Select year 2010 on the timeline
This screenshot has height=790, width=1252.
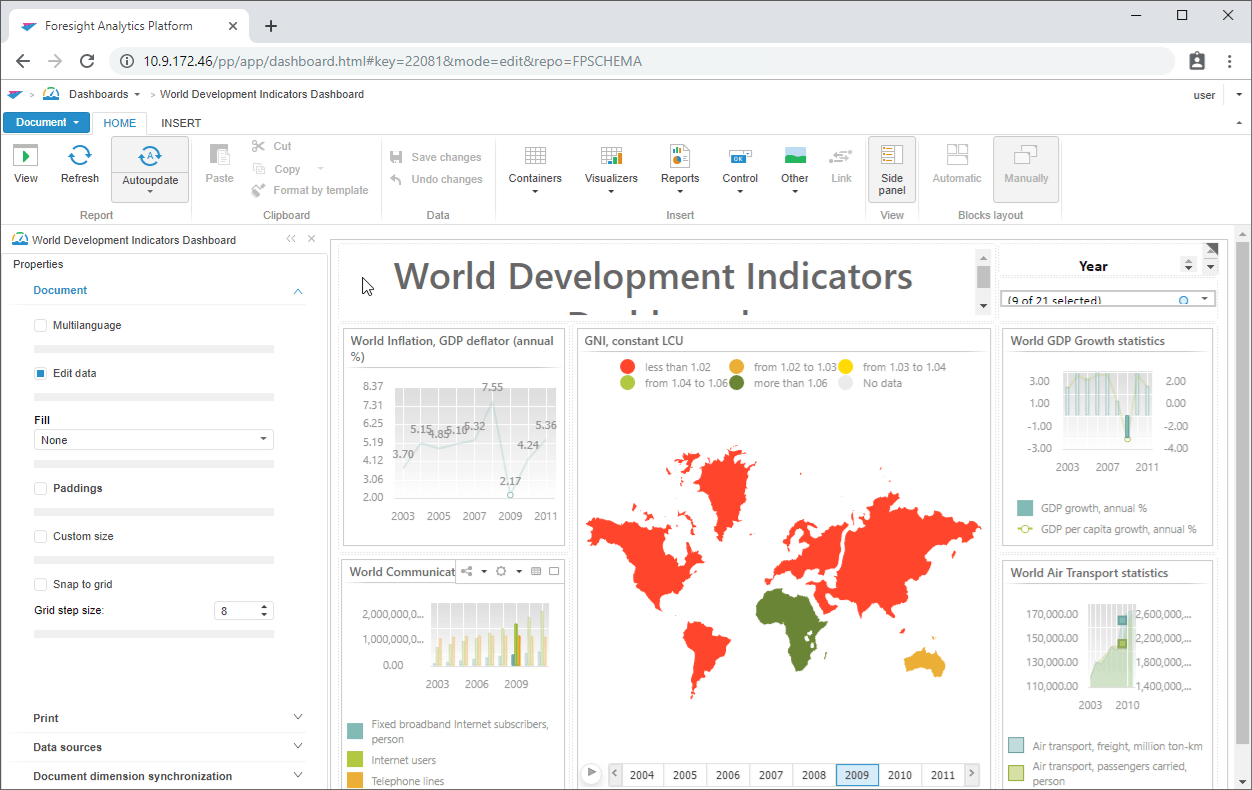900,775
